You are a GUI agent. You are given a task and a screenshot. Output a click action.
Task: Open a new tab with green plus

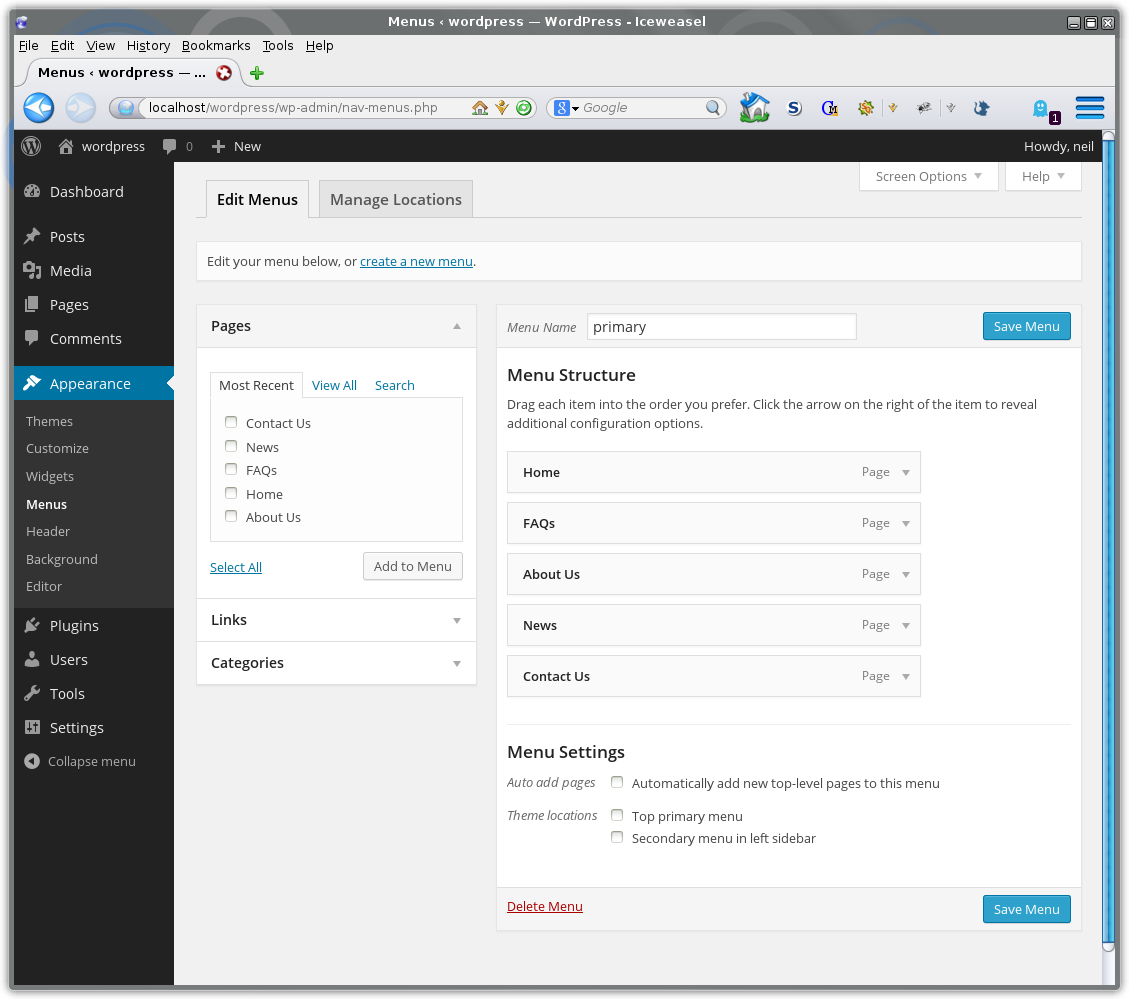coord(257,73)
